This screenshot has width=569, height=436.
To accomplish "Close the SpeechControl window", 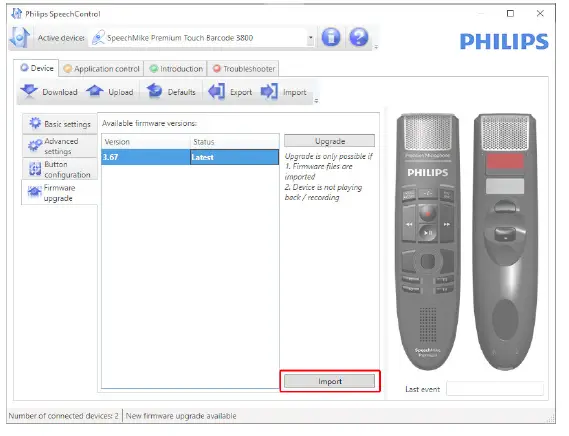I will point(540,13).
